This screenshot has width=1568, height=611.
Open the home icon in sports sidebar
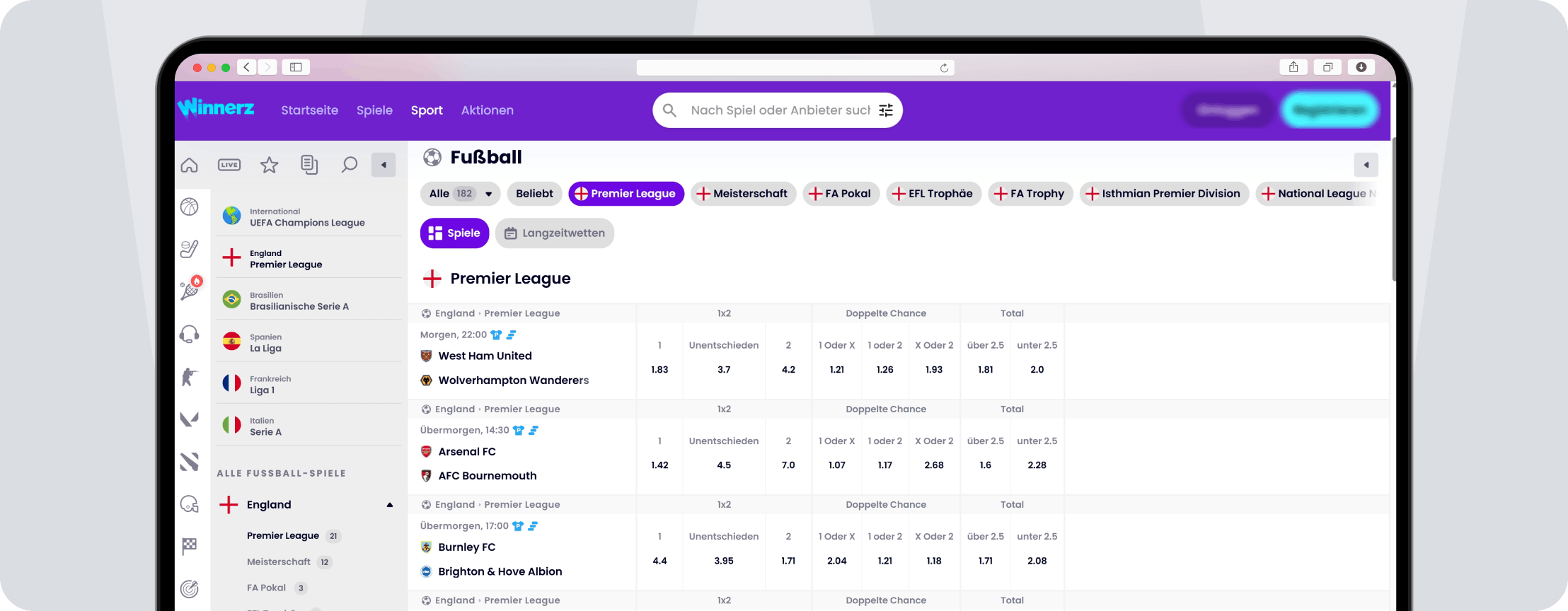(x=190, y=165)
